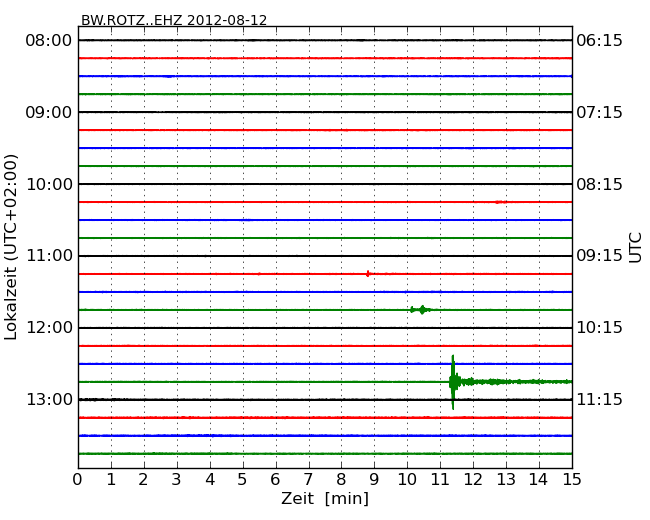Click the 13:00 local time label

pos(49,399)
